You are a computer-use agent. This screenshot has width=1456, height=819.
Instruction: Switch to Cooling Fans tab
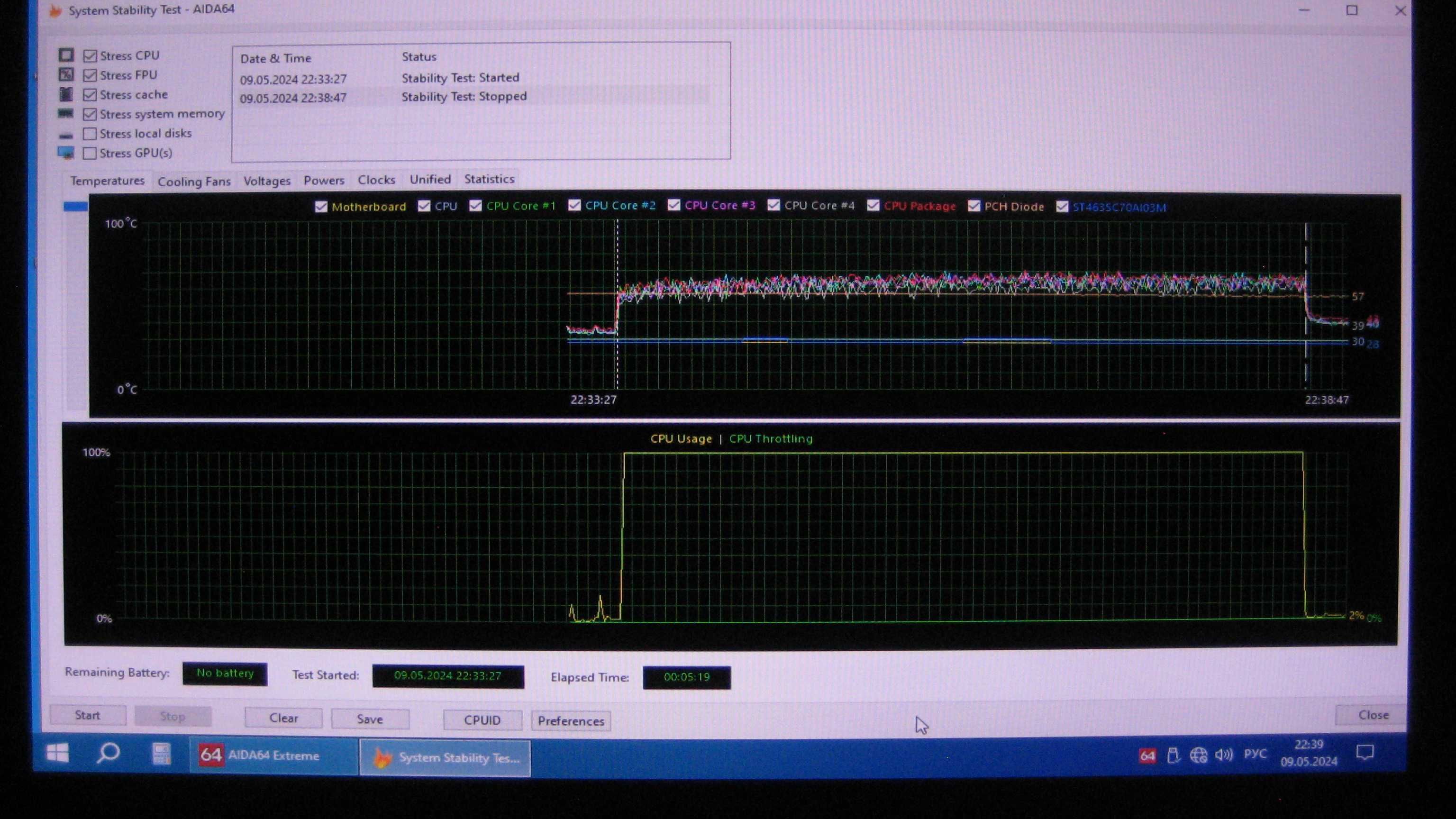tap(194, 182)
